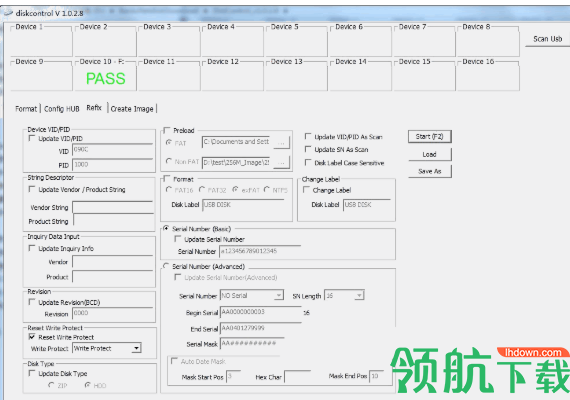Enable the Auto Date Mask checkbox
Screen dimensions: 570x400
click(174, 361)
